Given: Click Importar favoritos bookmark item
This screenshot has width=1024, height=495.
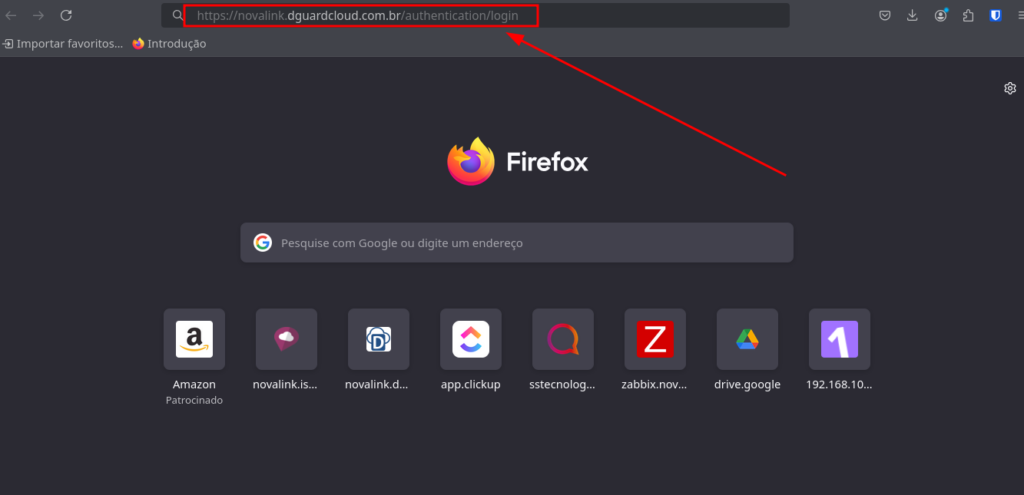Looking at the screenshot, I should pos(63,44).
